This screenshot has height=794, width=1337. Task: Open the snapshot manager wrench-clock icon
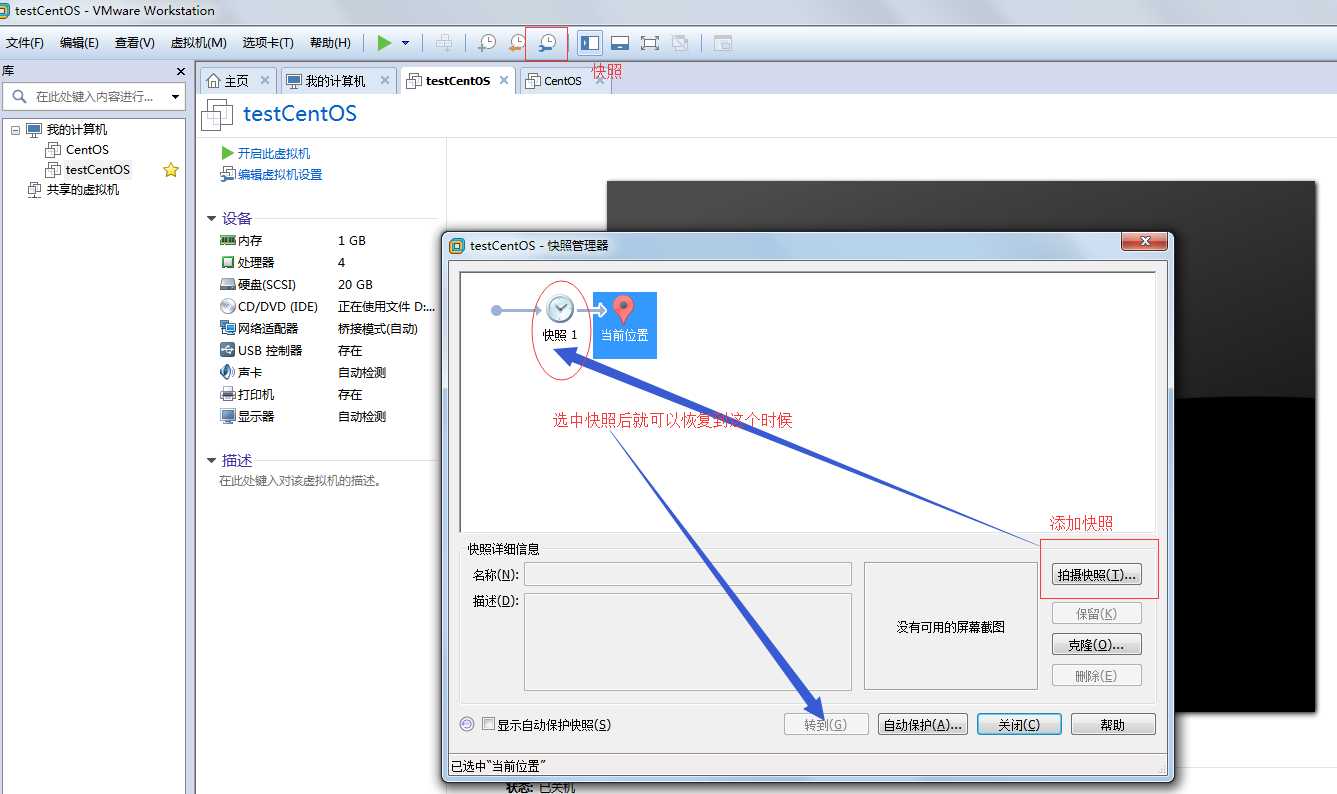point(547,43)
